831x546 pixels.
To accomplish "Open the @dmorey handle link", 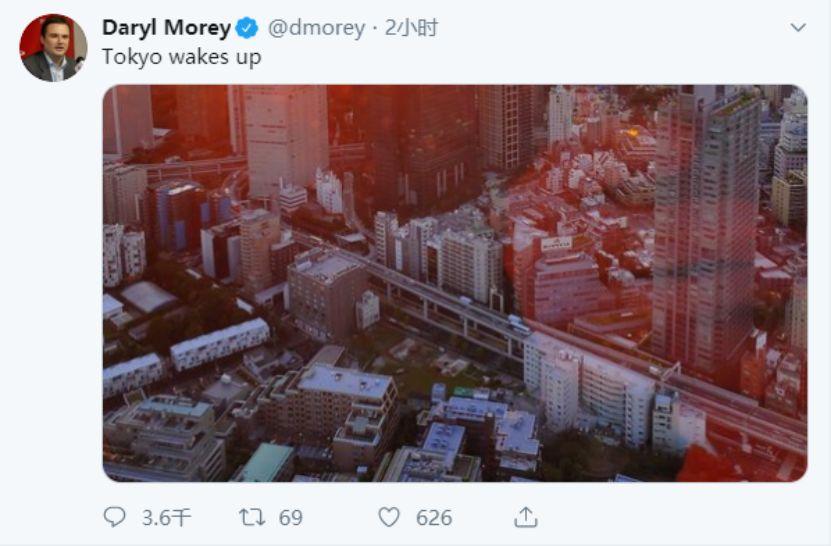I will pos(315,28).
